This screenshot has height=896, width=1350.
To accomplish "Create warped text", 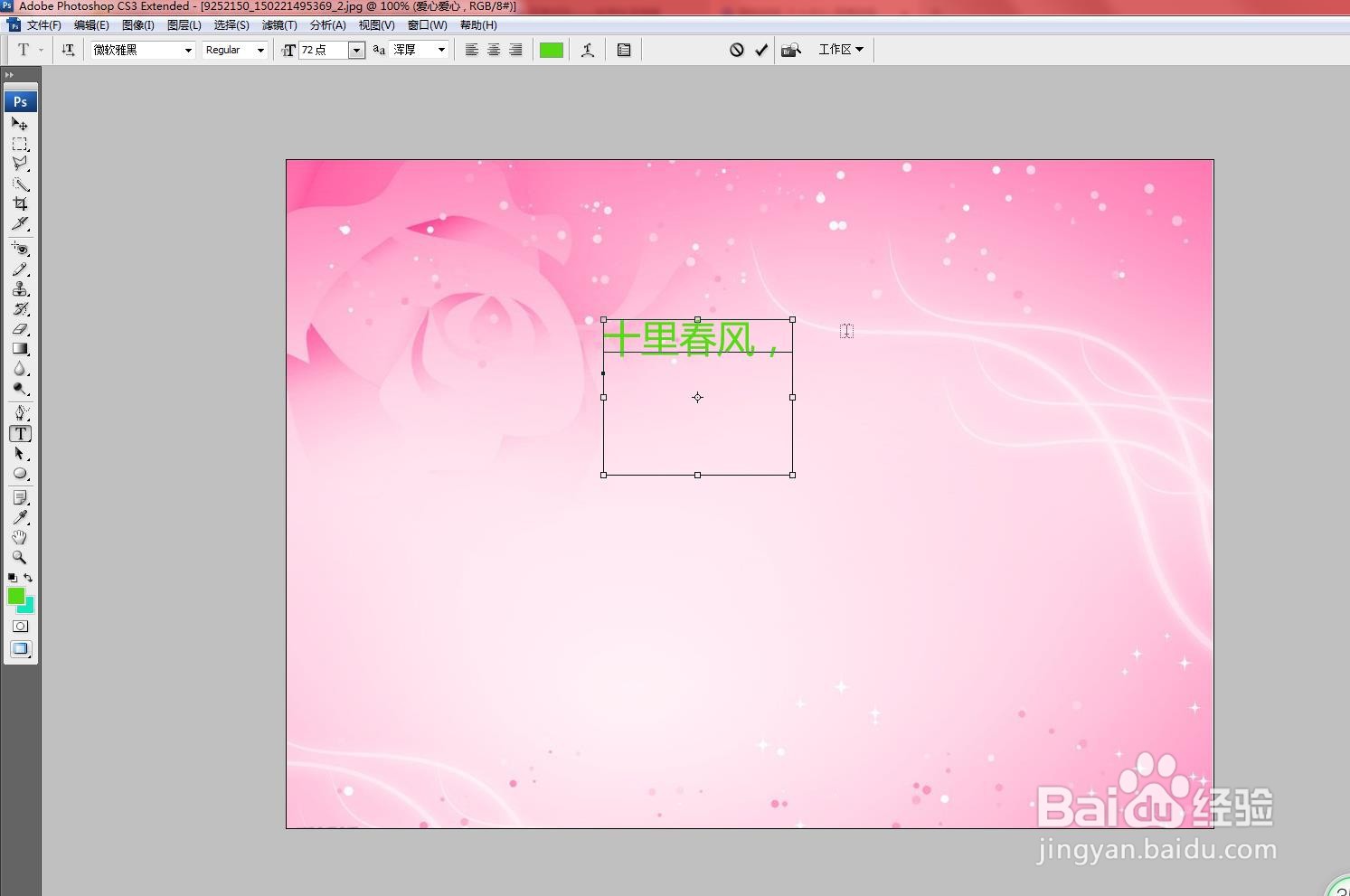I will pyautogui.click(x=588, y=50).
